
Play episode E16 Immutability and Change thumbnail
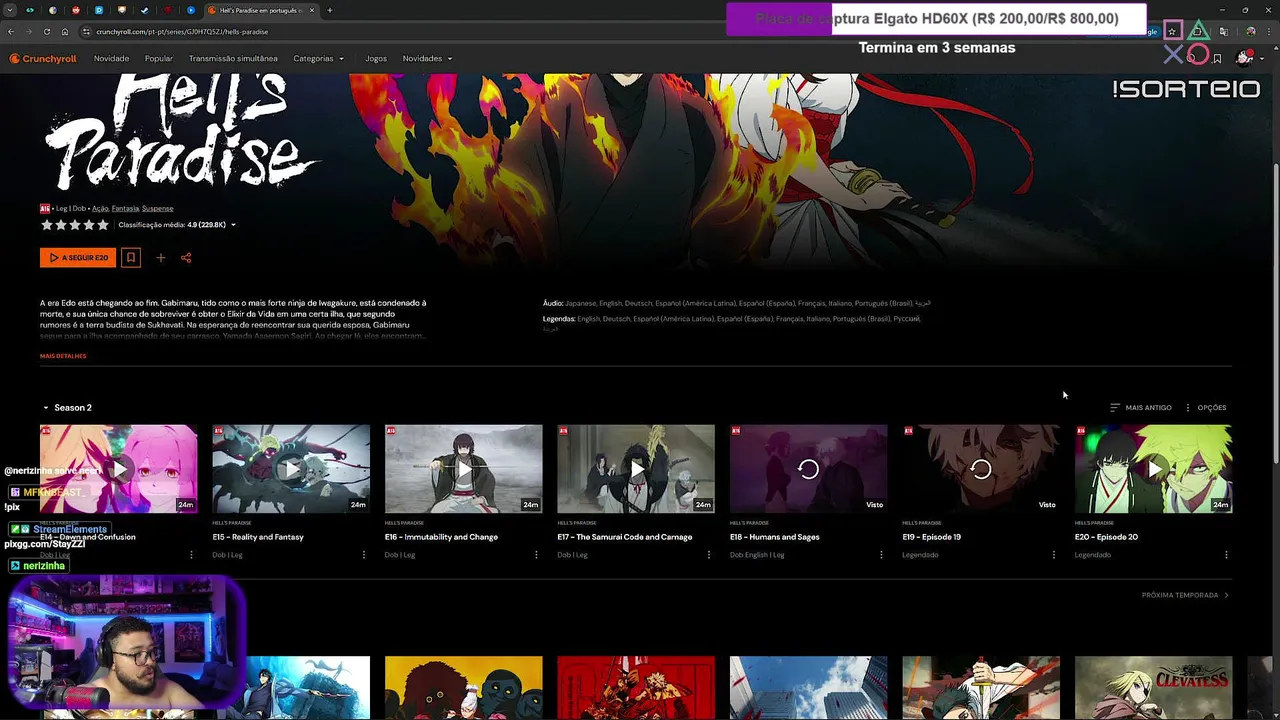pos(464,469)
